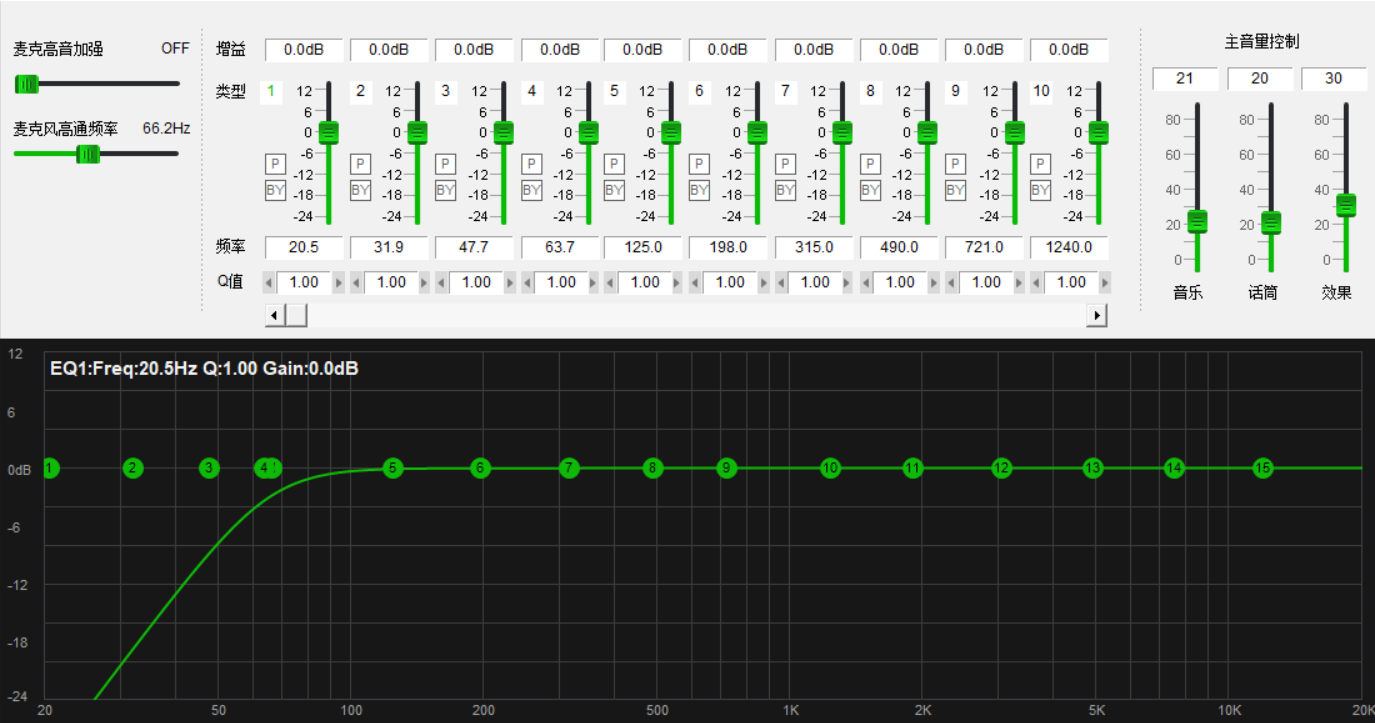The height and width of the screenshot is (723, 1375).
Task: Decrease Q value for band 5
Action: [x=609, y=283]
